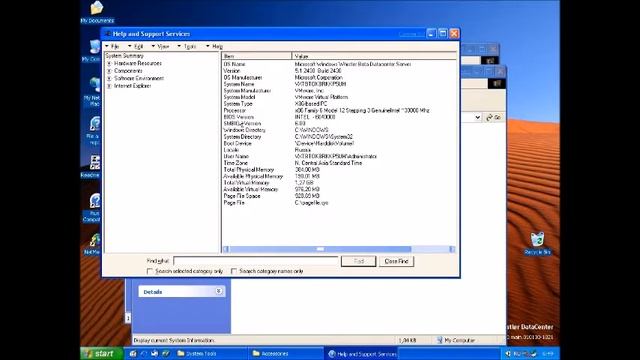
Task: Click first Quick Launch icon in taskbar
Action: click(133, 353)
